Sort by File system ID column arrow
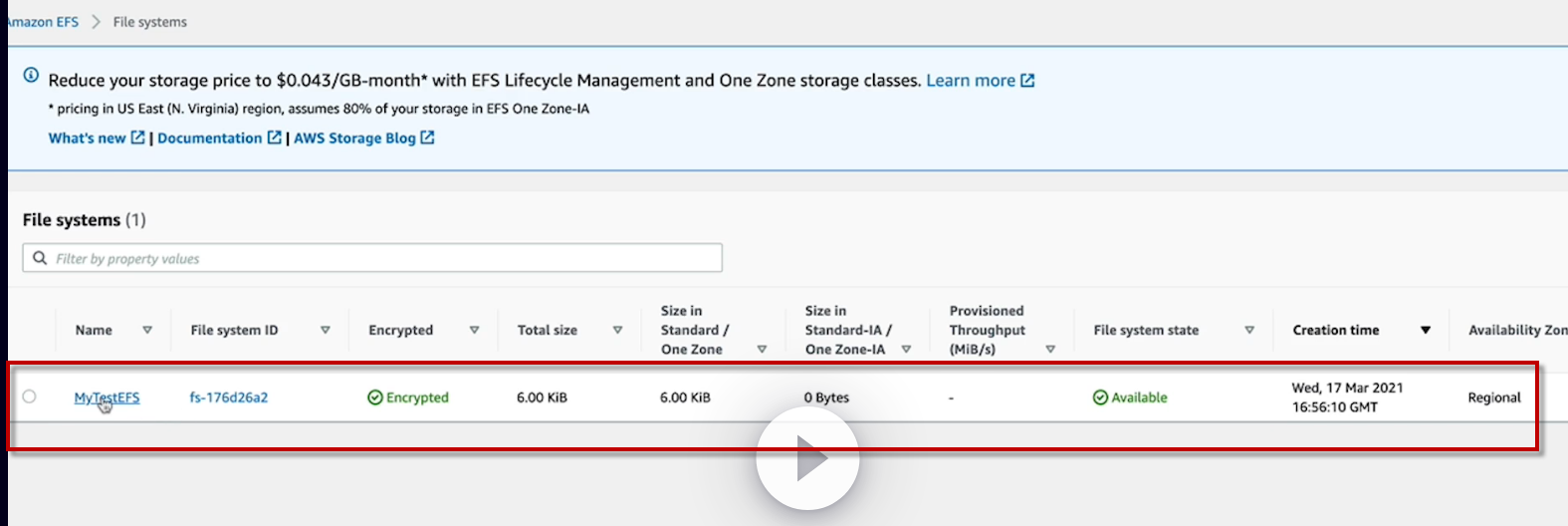 (326, 330)
